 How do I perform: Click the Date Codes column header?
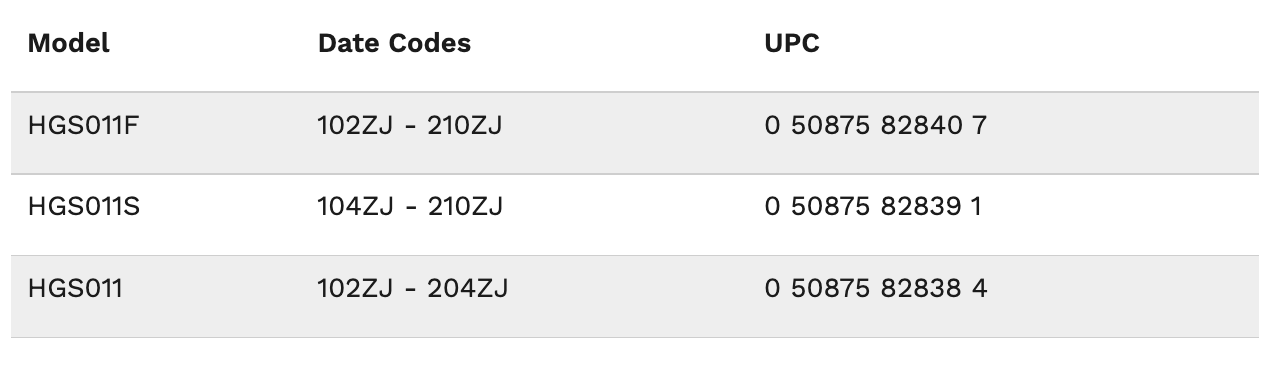click(394, 44)
